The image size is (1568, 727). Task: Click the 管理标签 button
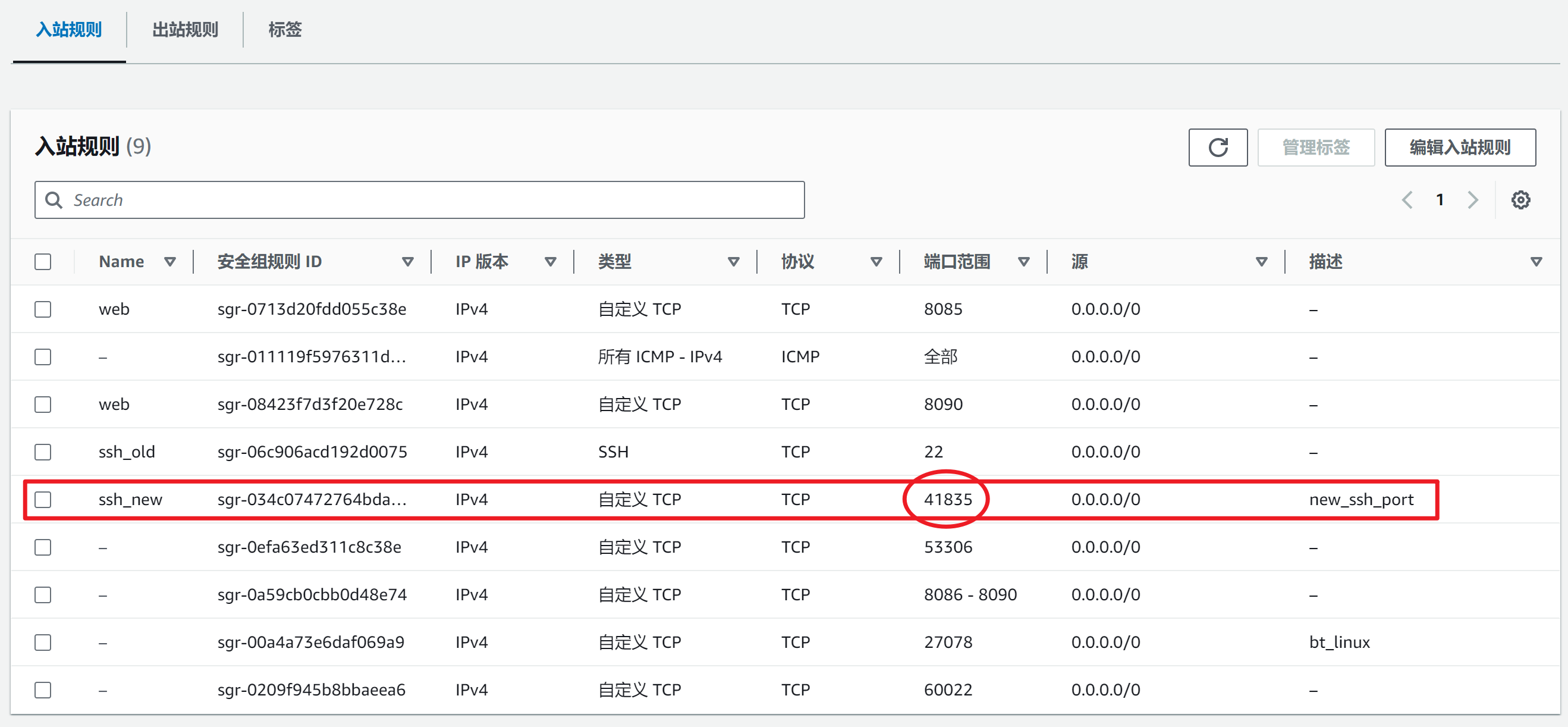[1316, 148]
